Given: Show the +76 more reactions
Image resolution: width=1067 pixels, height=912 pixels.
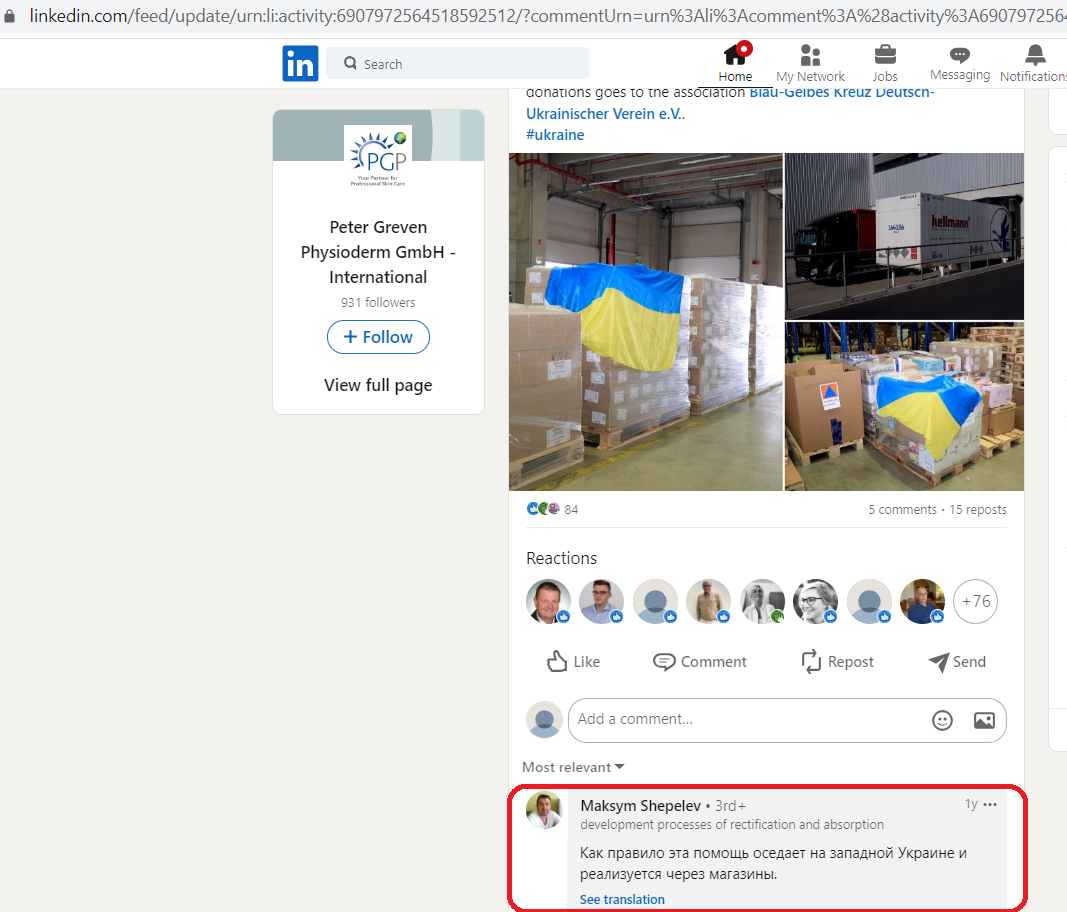Looking at the screenshot, I should (976, 602).
